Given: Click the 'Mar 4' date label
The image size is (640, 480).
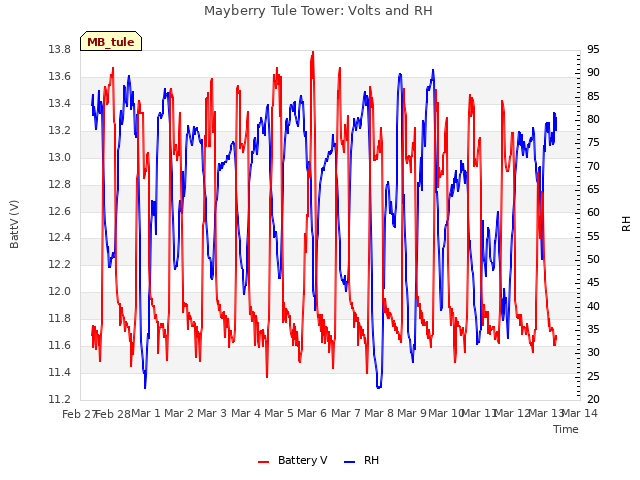Looking at the screenshot, I should click(x=246, y=413).
